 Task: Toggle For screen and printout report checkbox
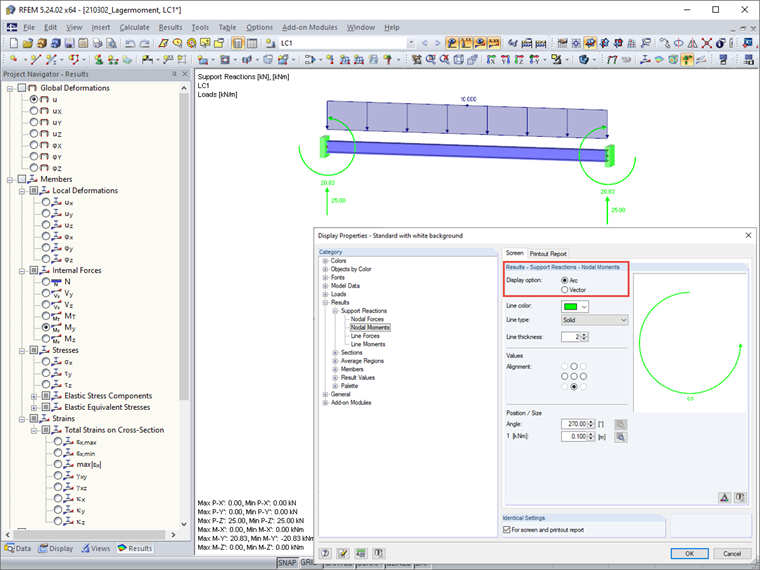point(507,530)
